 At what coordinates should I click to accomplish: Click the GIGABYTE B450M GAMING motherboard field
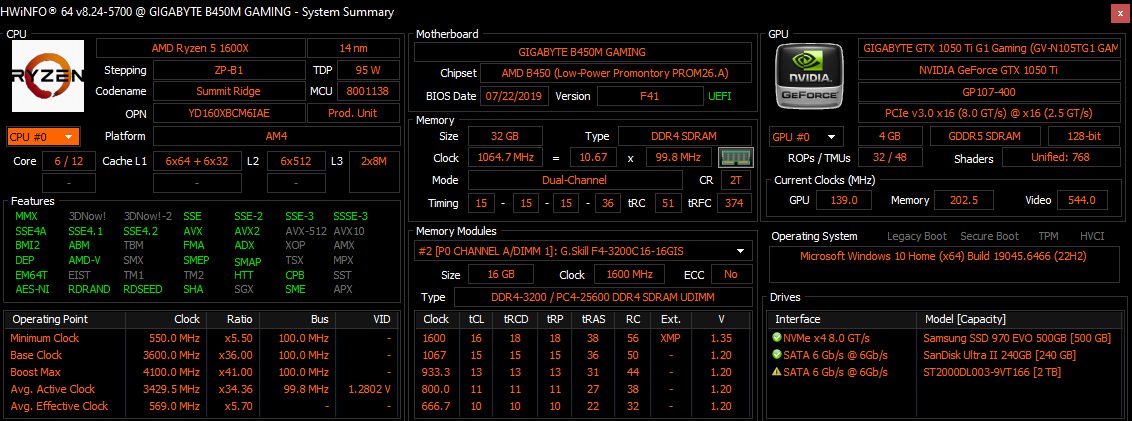(x=582, y=52)
